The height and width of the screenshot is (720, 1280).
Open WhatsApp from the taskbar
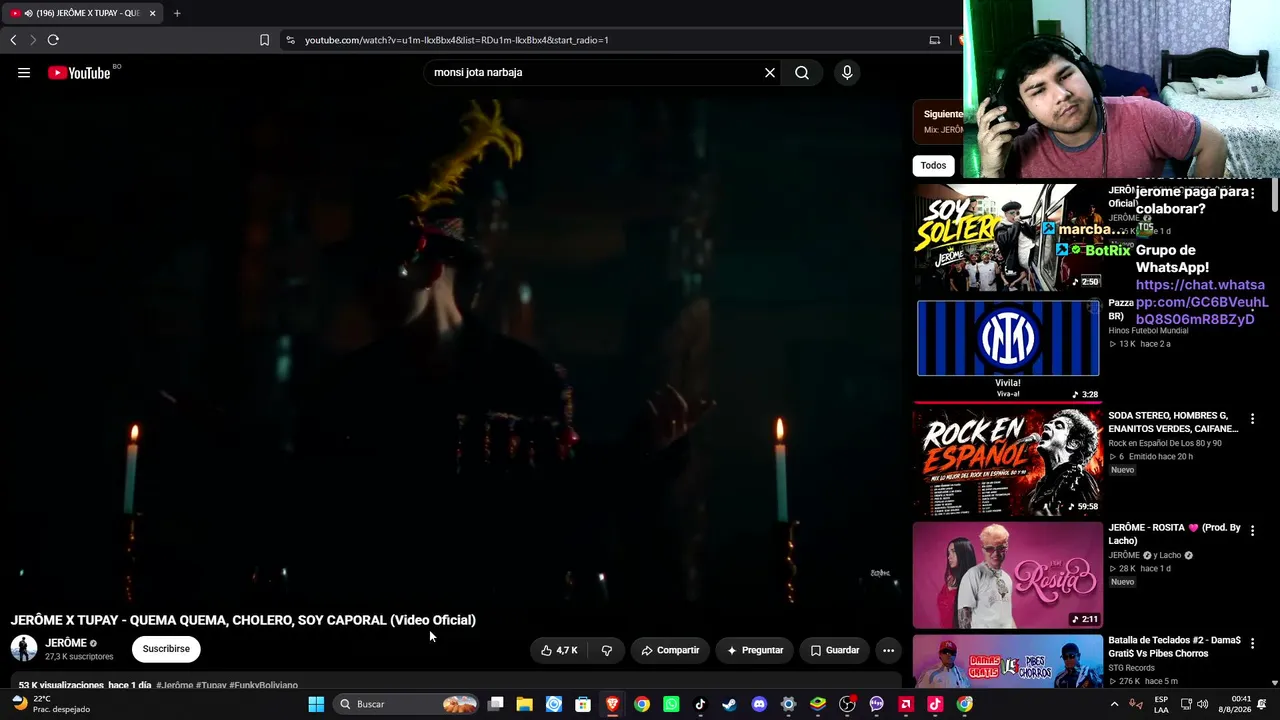pos(671,704)
